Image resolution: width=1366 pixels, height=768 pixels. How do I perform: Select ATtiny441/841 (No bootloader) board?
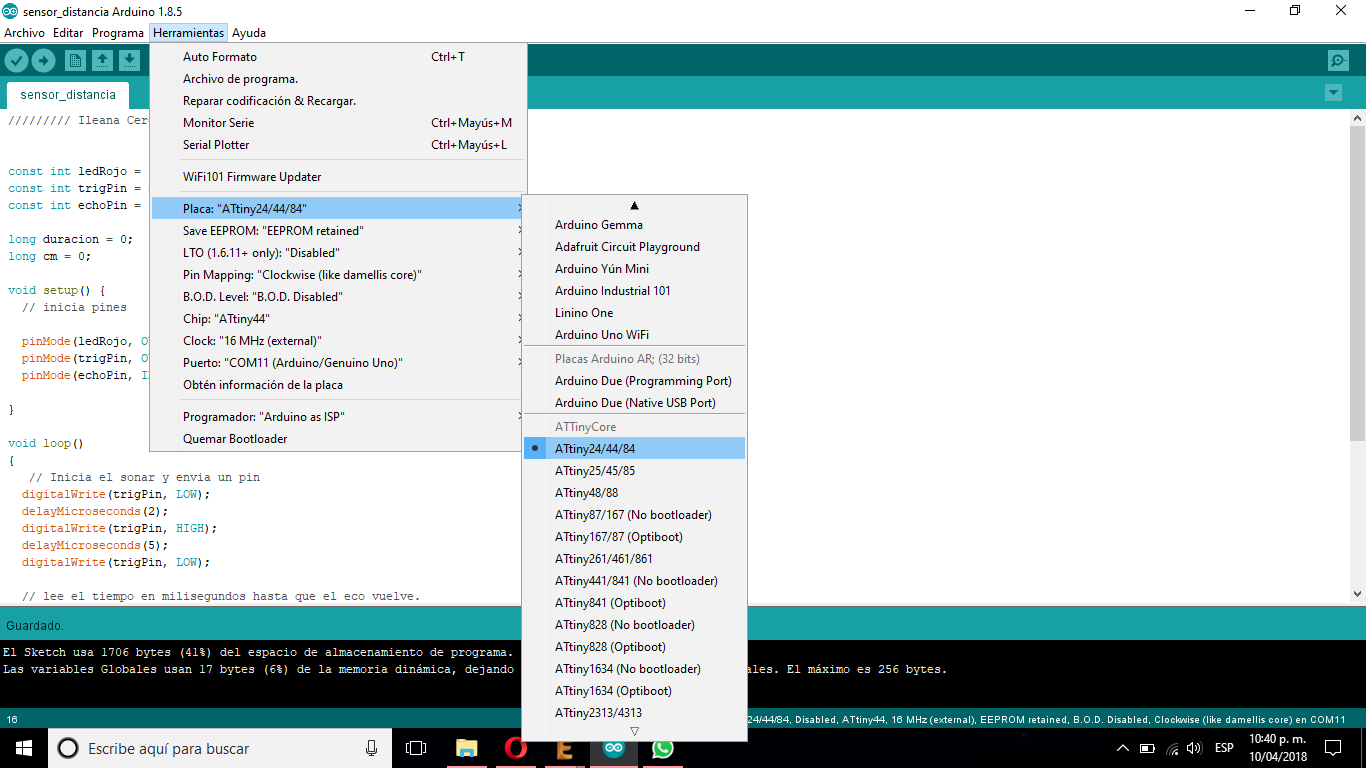[x=634, y=581]
